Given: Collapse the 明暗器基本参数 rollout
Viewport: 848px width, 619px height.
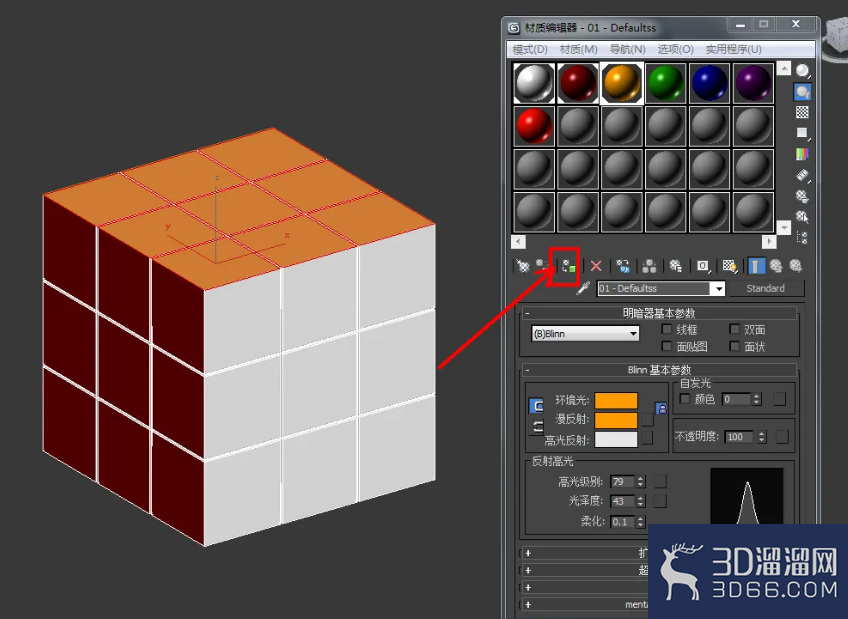Looking at the screenshot, I should tap(658, 313).
